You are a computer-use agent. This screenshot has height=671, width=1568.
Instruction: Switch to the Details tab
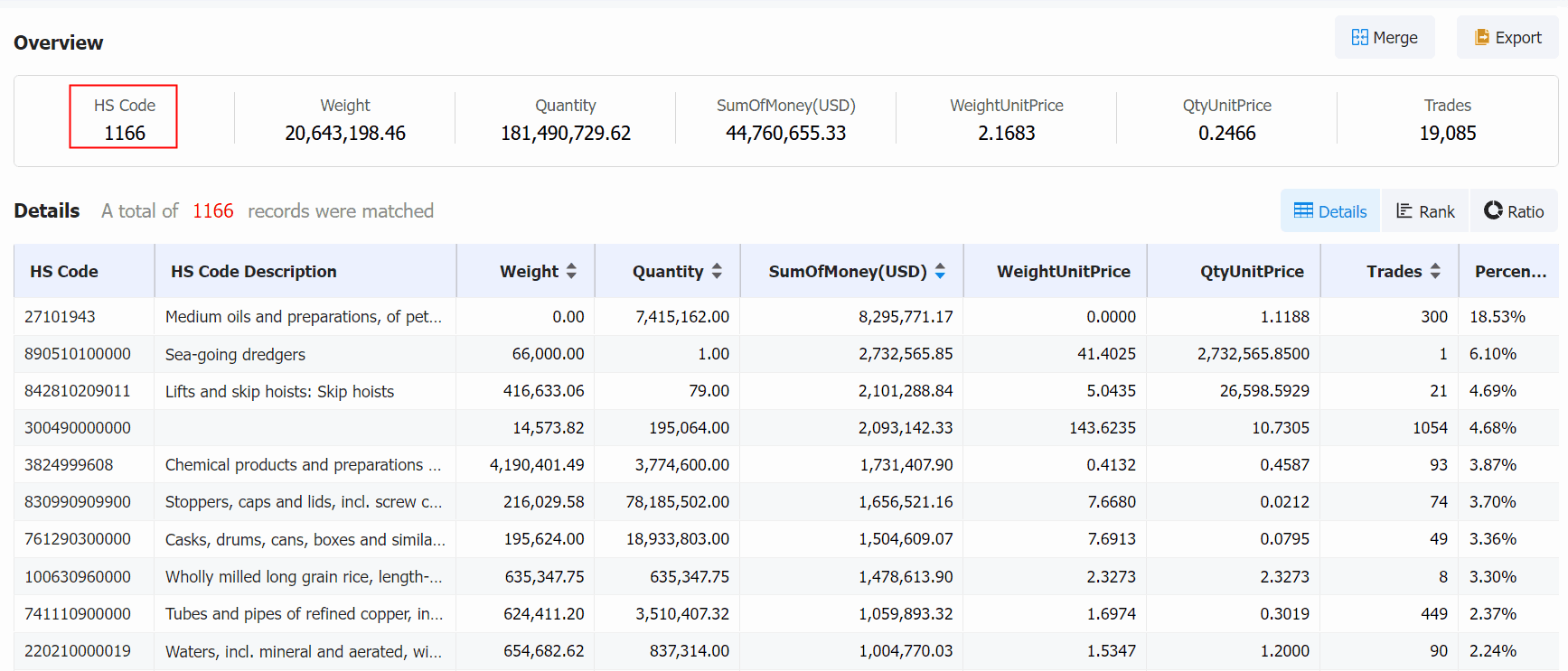[1330, 210]
